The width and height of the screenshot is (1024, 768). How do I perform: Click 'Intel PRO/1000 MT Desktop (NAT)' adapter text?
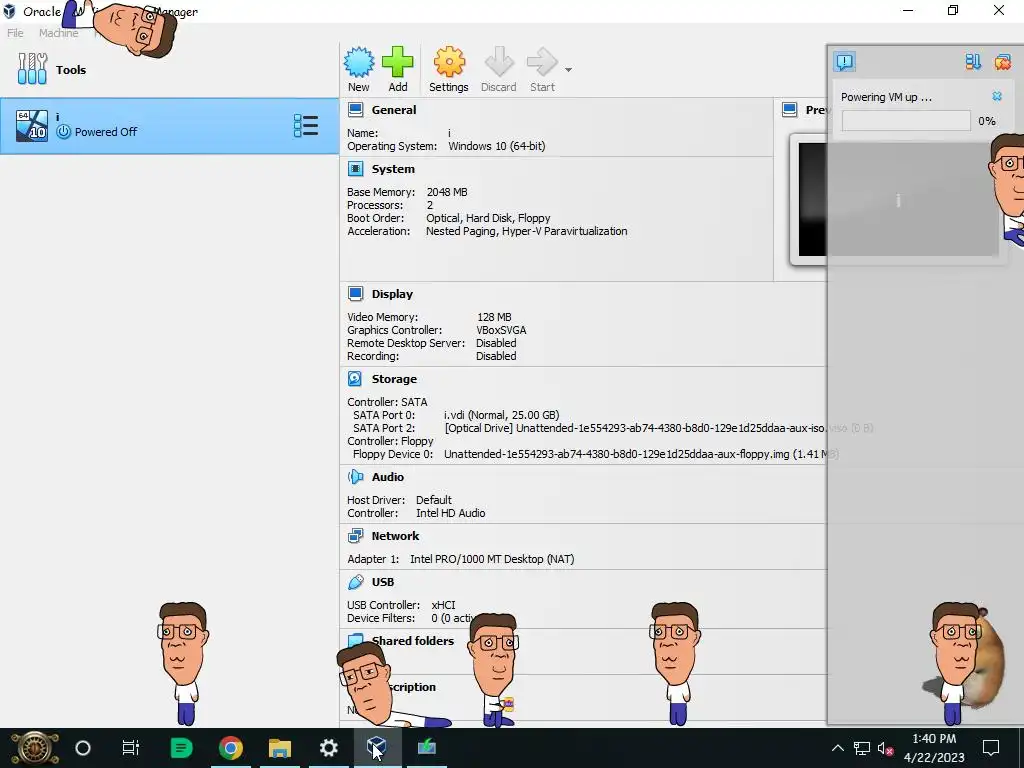click(492, 559)
